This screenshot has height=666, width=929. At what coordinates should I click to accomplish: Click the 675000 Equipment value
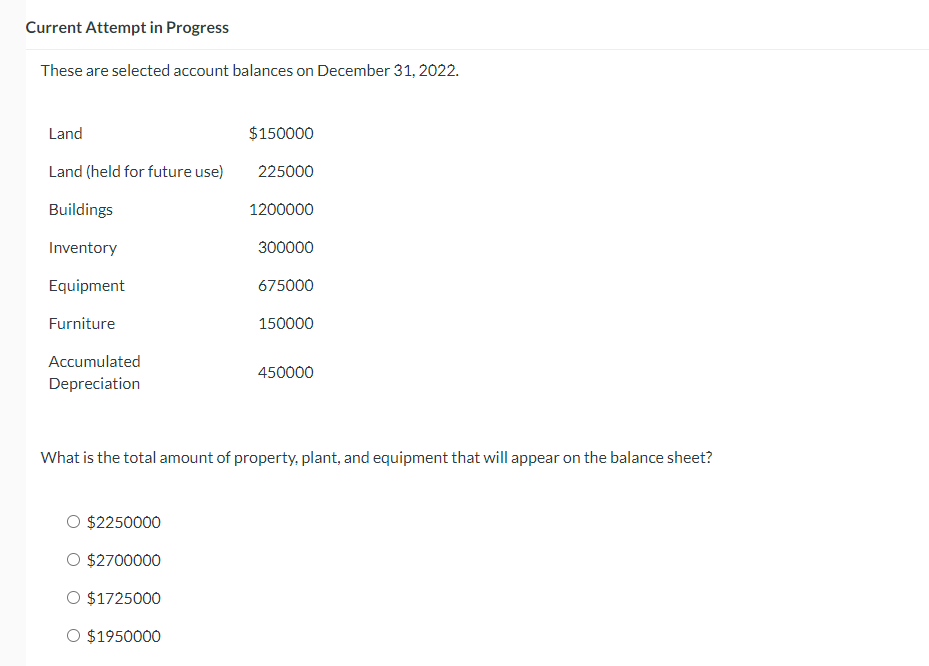[285, 285]
